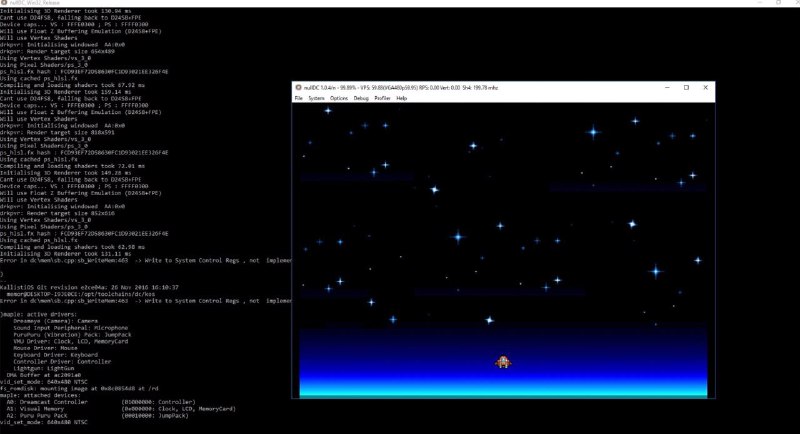Open the Debug menu in nullDC

(361, 98)
